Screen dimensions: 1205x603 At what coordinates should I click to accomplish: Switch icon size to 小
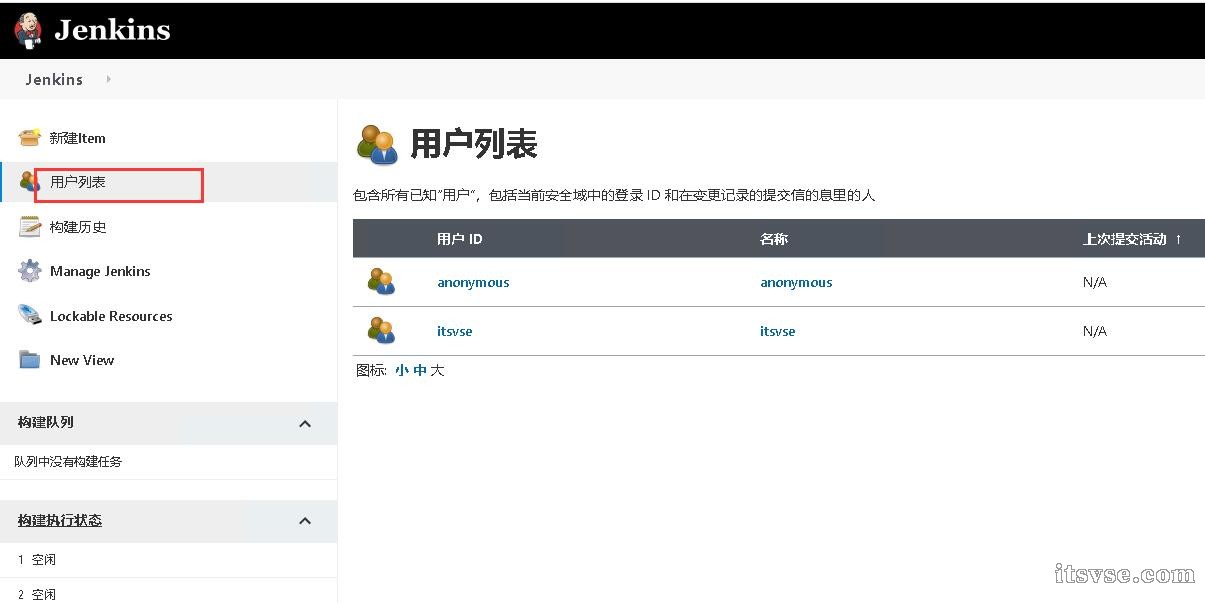pyautogui.click(x=402, y=370)
